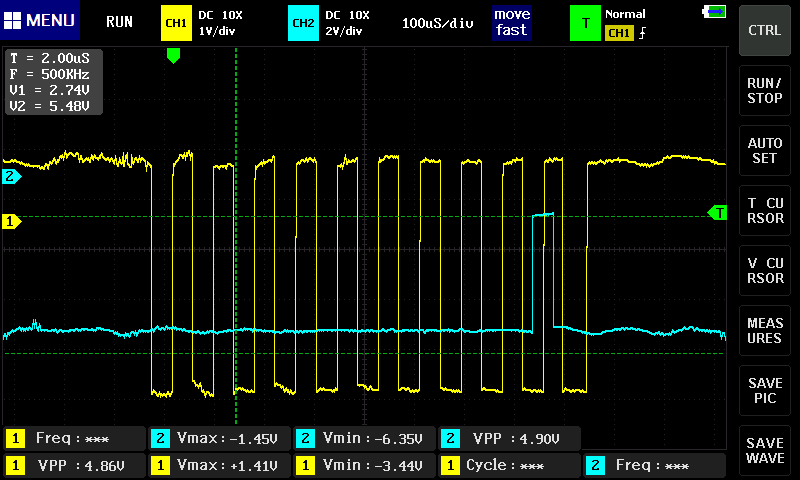This screenshot has width=800, height=480.
Task: Click the green trigger position marker at top
Action: pos(173,56)
